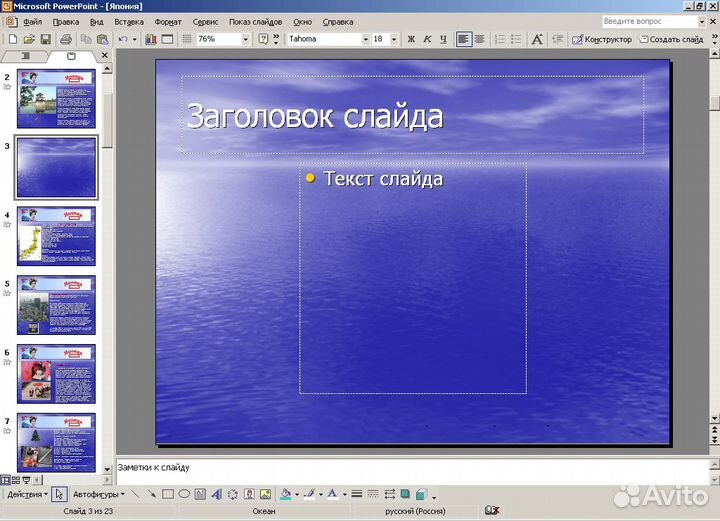Open the Вставка menu
Screen dimensions: 720x521
point(129,22)
